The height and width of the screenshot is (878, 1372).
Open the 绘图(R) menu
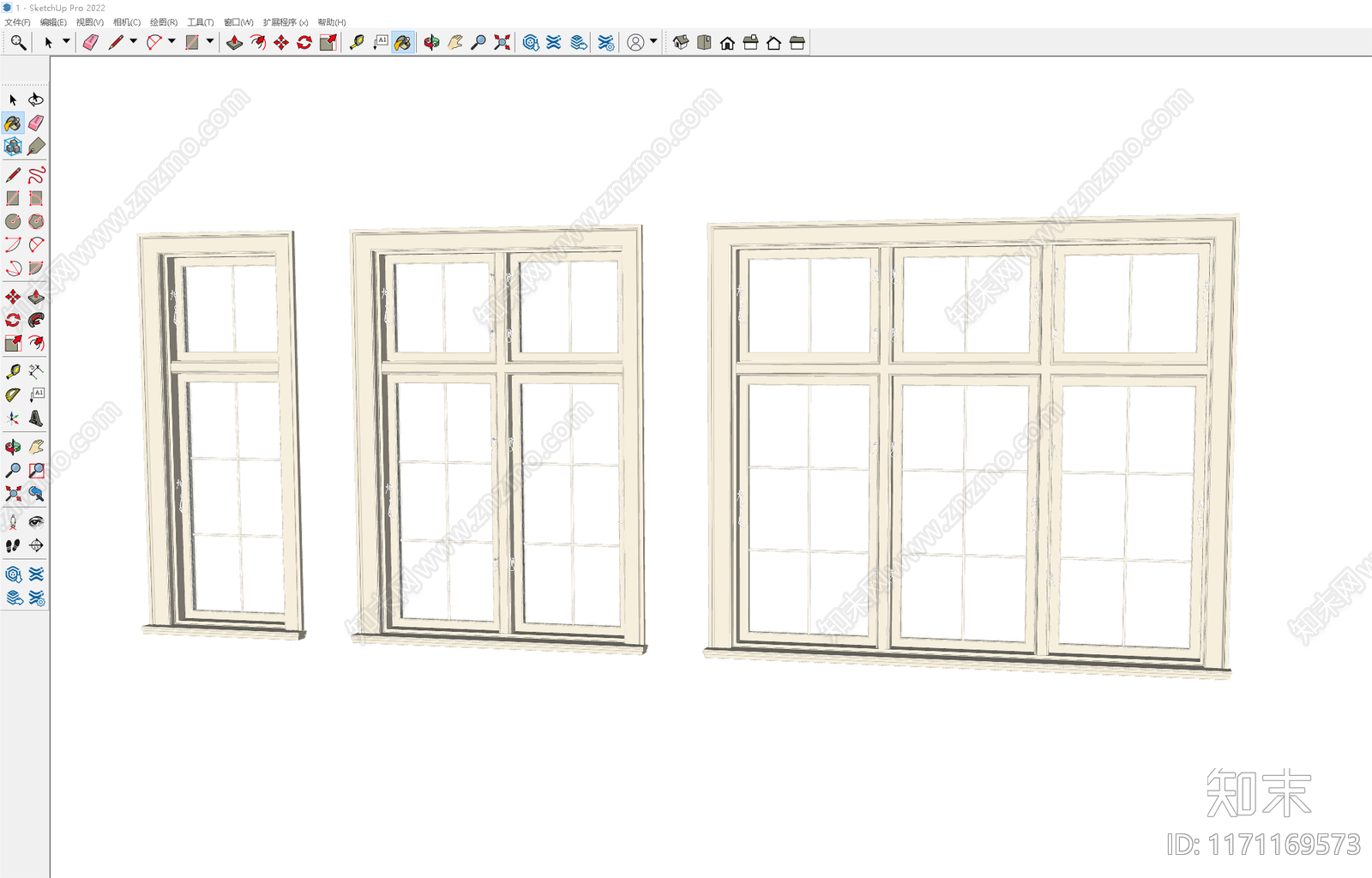(164, 22)
